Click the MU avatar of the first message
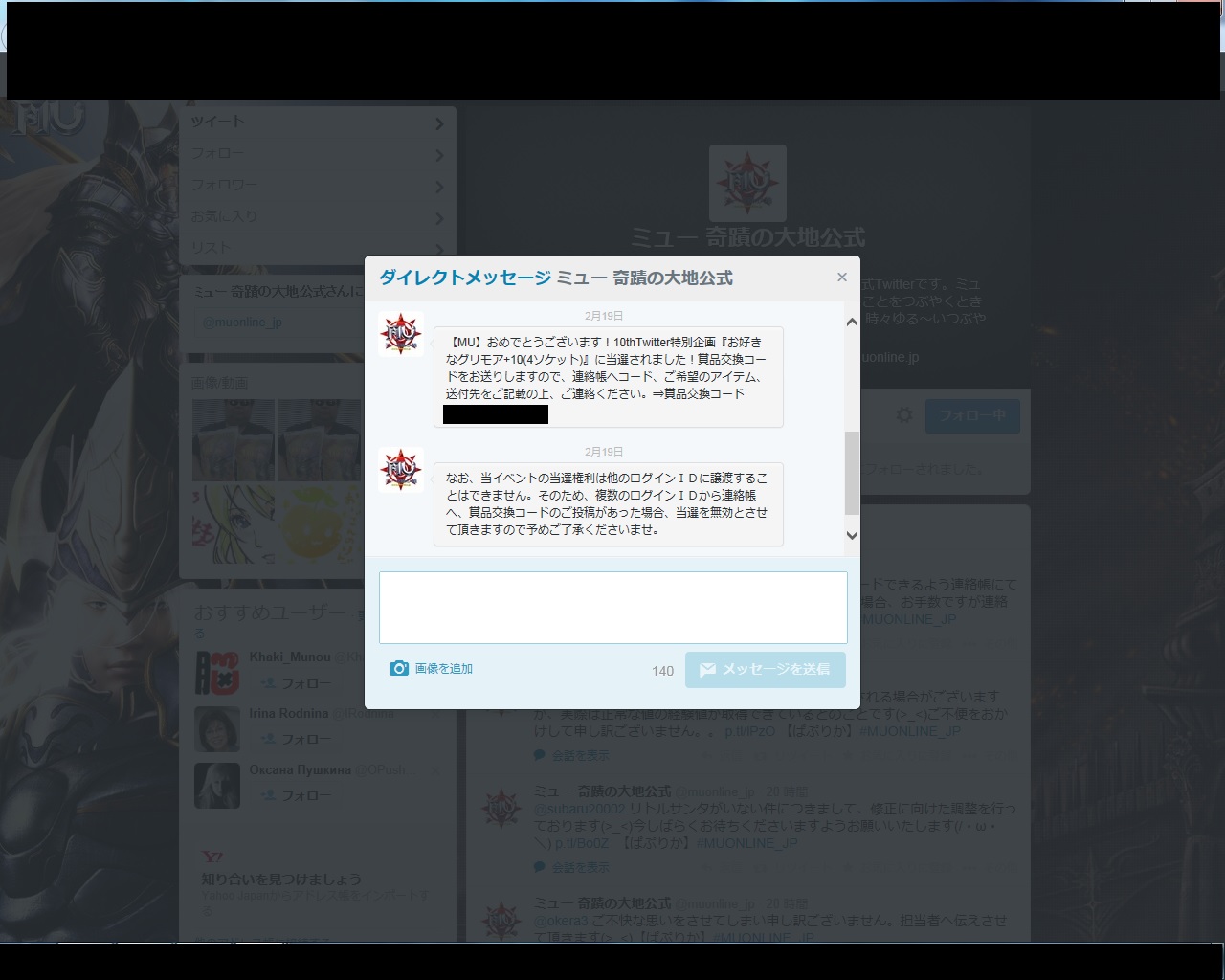Screen dimensions: 1225x980 [401, 334]
